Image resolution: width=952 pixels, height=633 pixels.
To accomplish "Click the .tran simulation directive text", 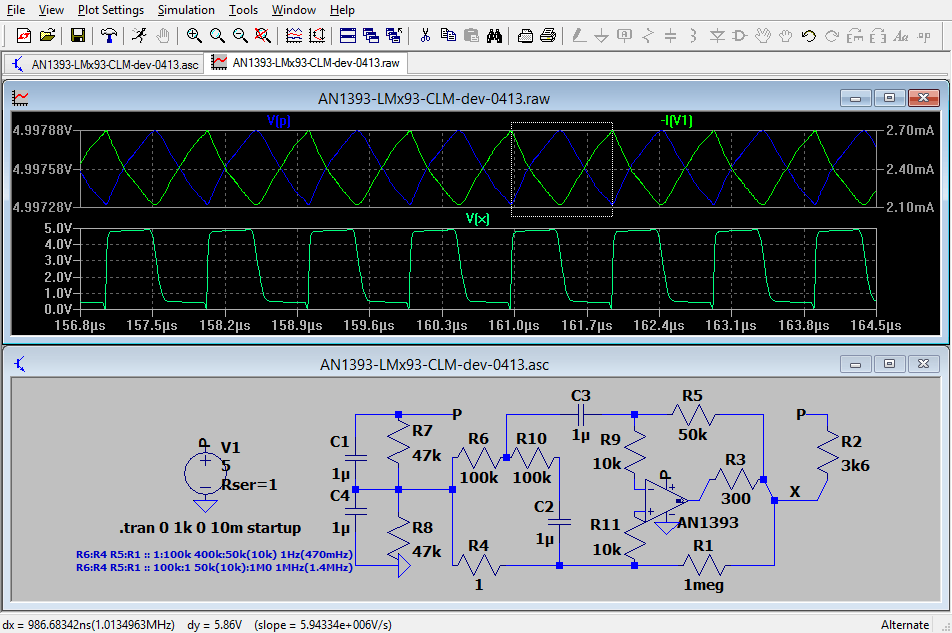I will [210, 528].
